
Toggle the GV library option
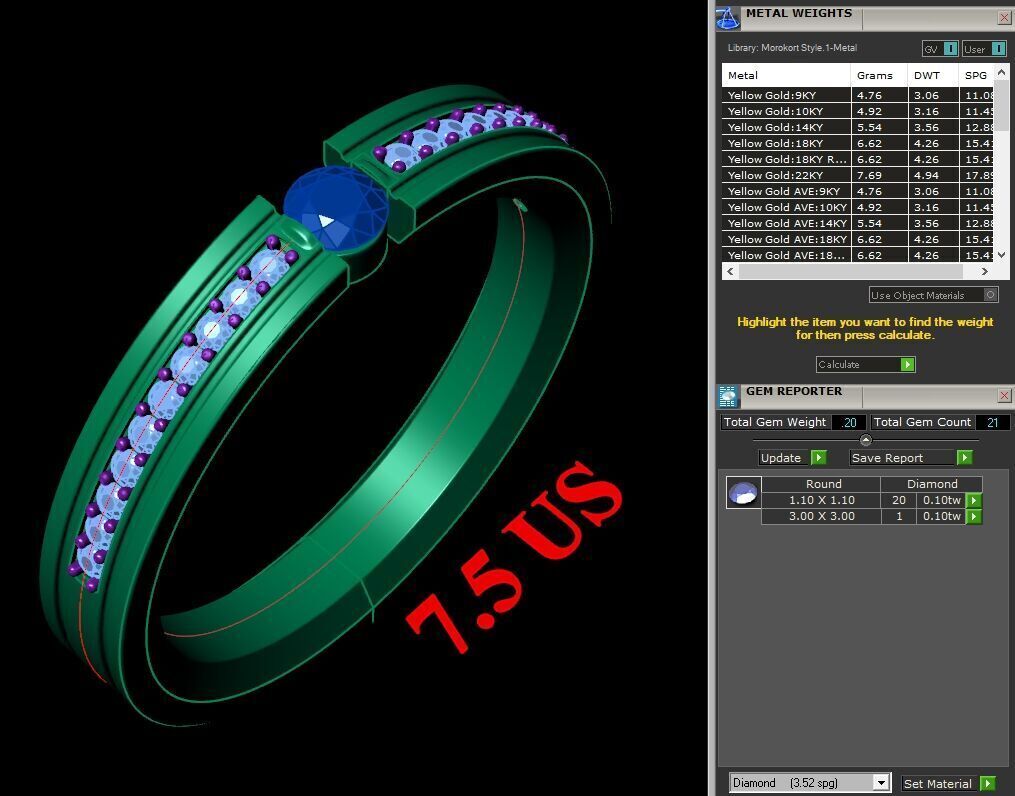940,49
